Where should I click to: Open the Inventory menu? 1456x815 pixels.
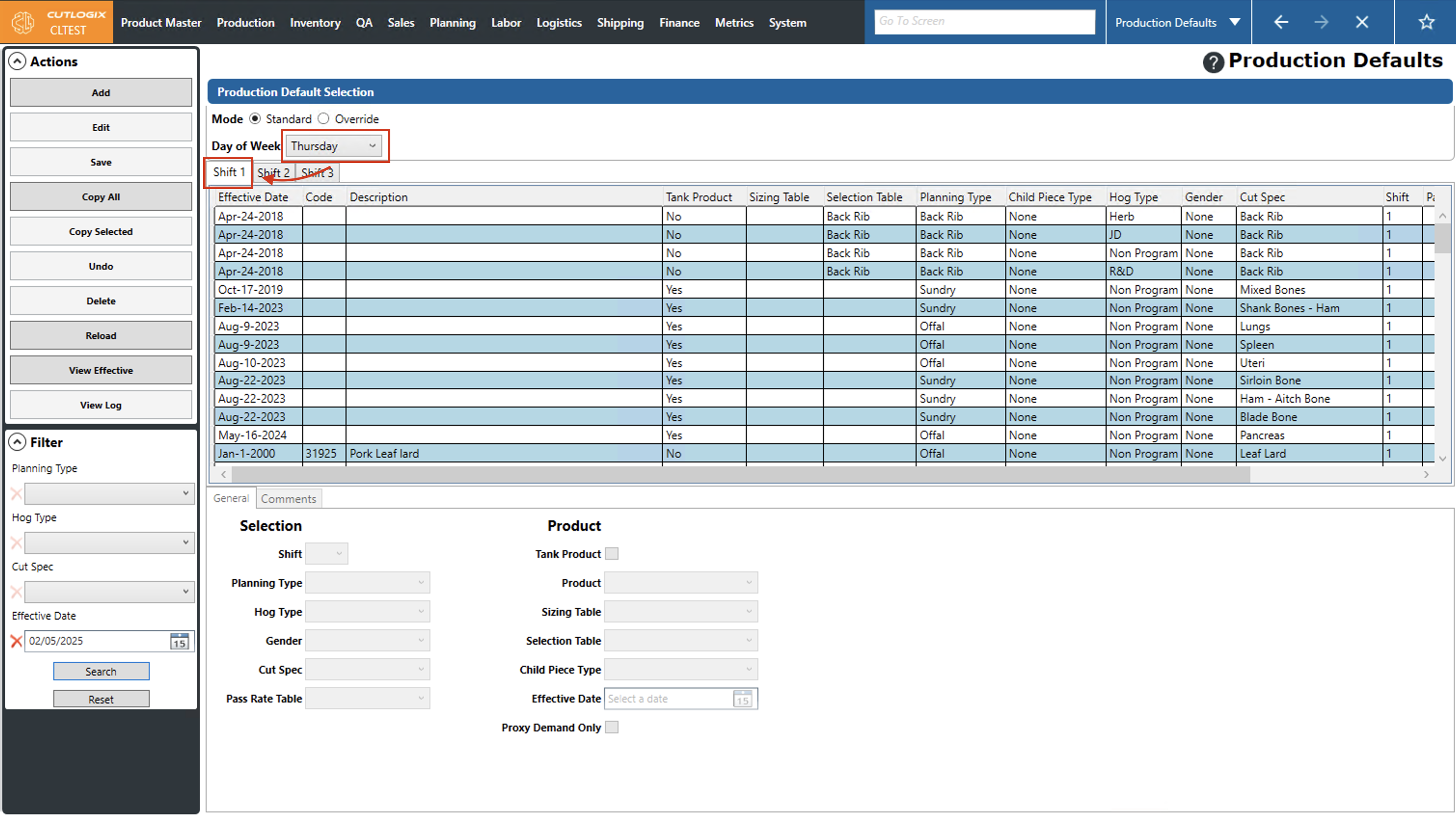[315, 23]
